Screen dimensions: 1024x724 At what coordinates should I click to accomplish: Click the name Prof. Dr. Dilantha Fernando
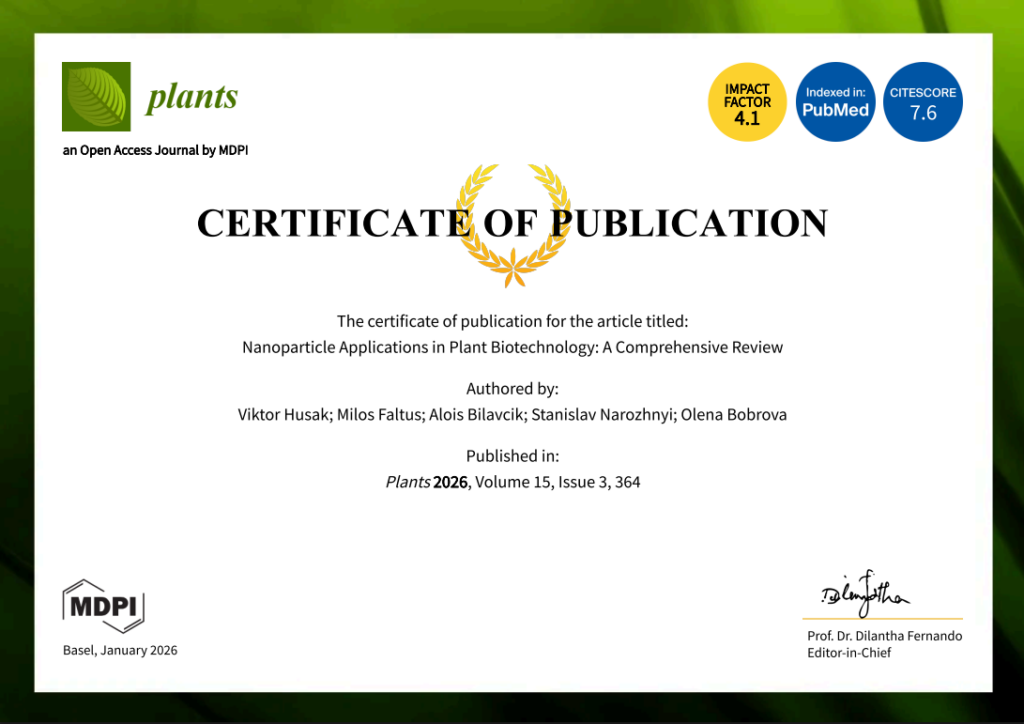[x=884, y=636]
